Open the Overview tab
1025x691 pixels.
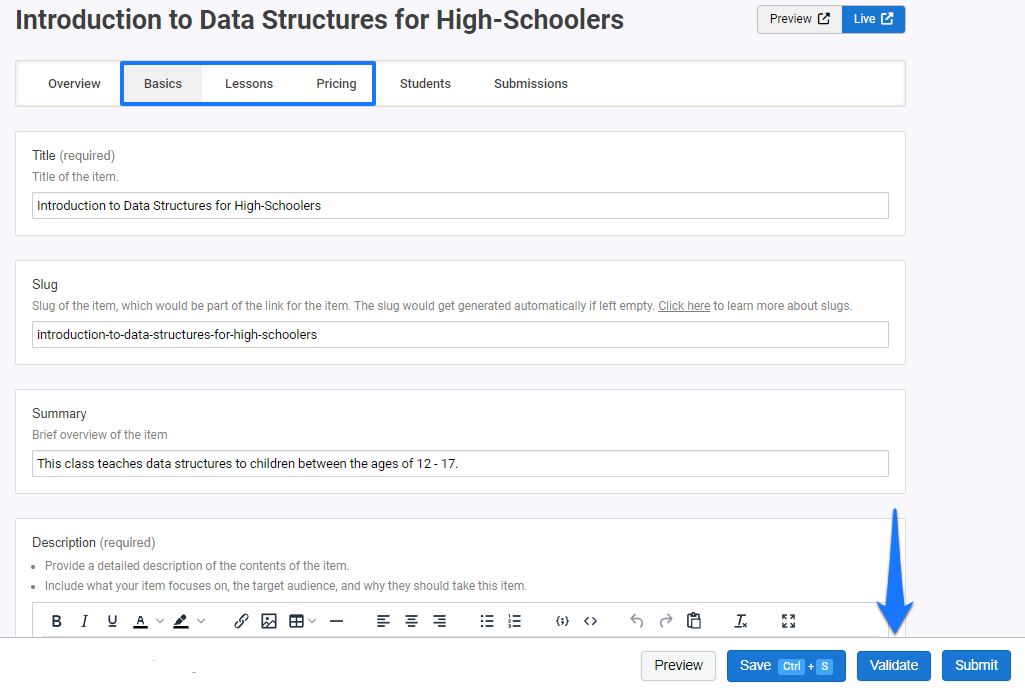pyautogui.click(x=74, y=84)
